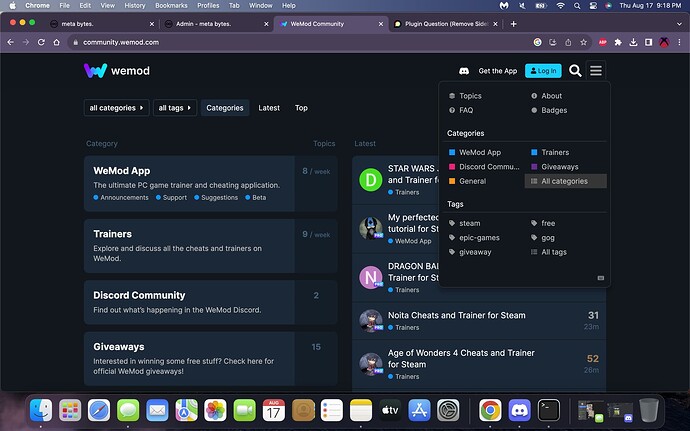
Task: Switch to the Latest nav tab
Action: click(x=269, y=108)
